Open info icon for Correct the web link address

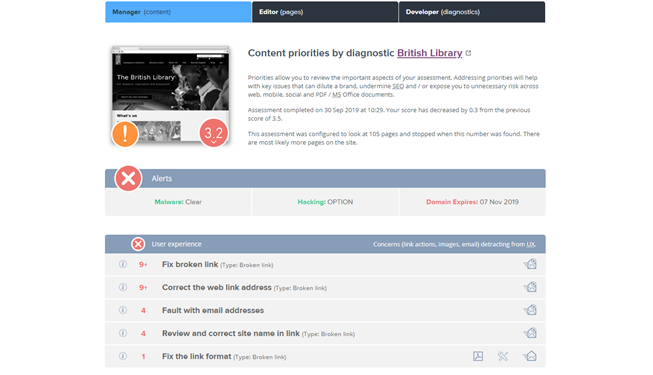(123, 287)
